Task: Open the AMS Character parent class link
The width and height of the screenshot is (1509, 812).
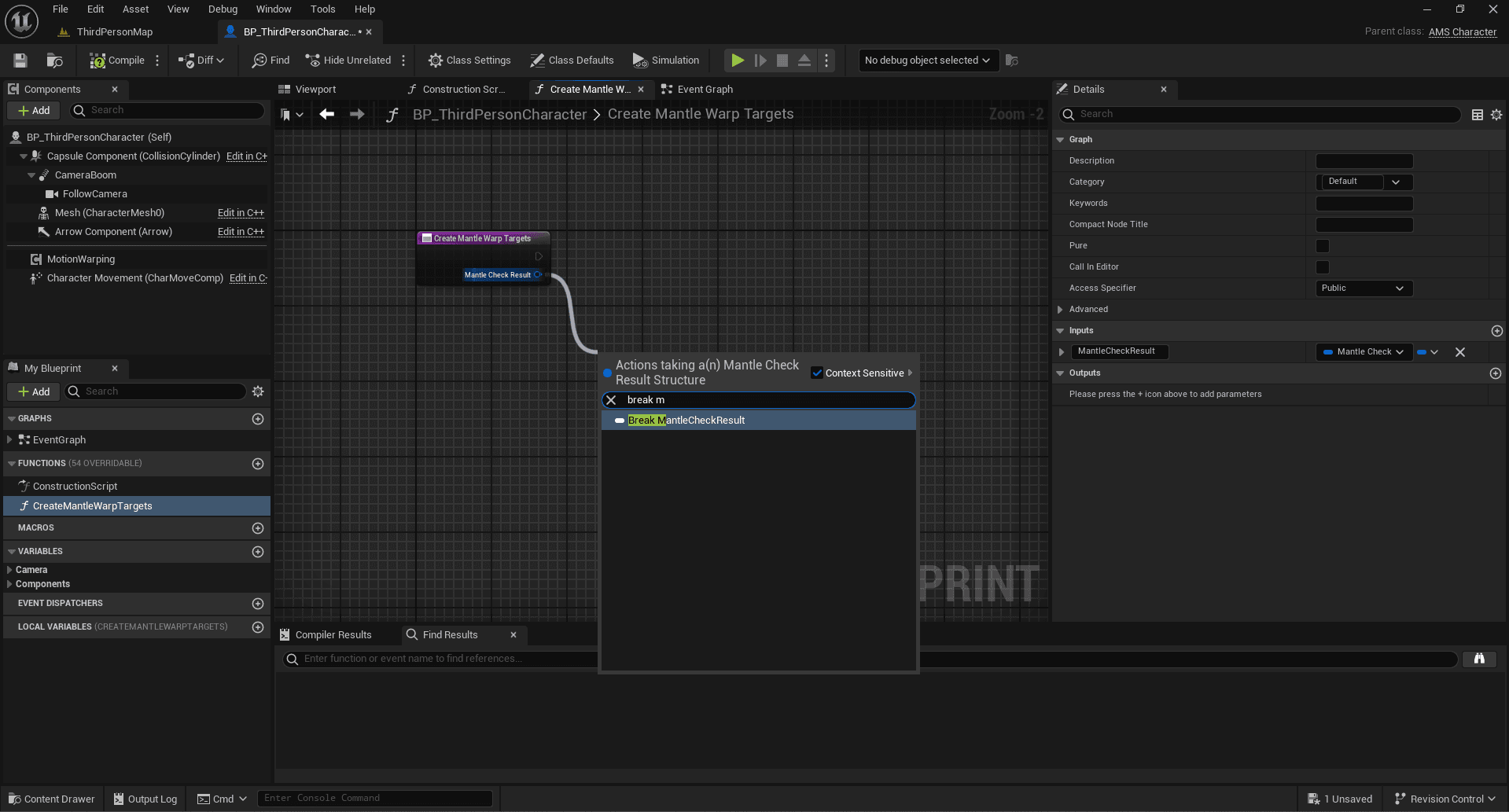Action: click(x=1462, y=32)
